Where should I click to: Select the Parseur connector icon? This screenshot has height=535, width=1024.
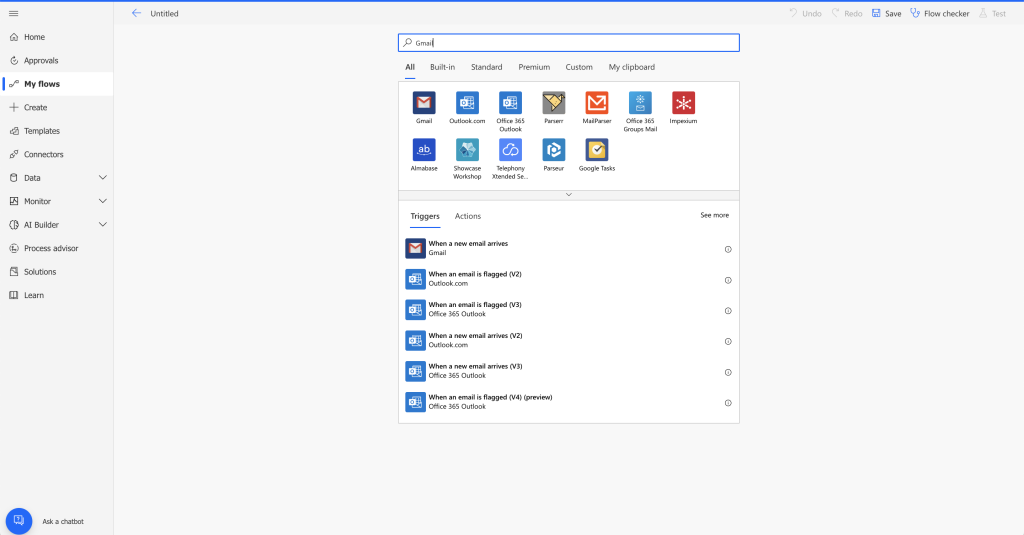(553, 150)
